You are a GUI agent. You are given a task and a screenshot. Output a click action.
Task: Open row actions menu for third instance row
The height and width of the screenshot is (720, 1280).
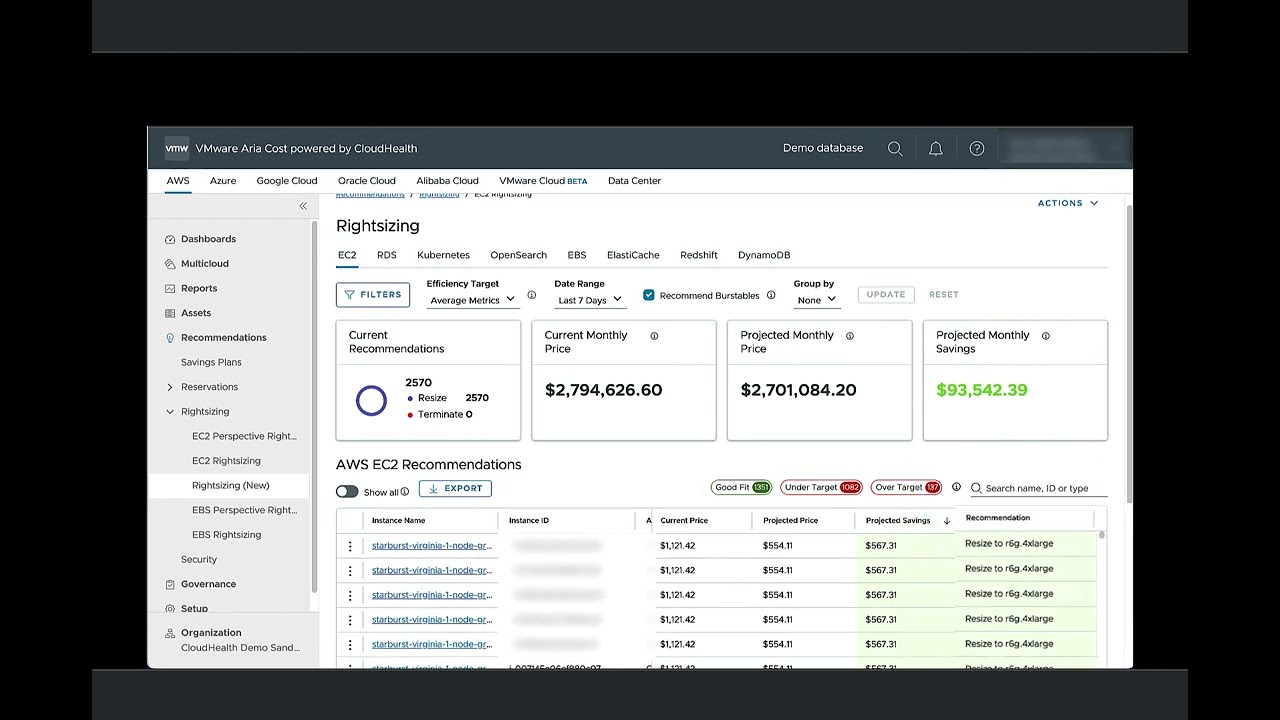click(350, 595)
